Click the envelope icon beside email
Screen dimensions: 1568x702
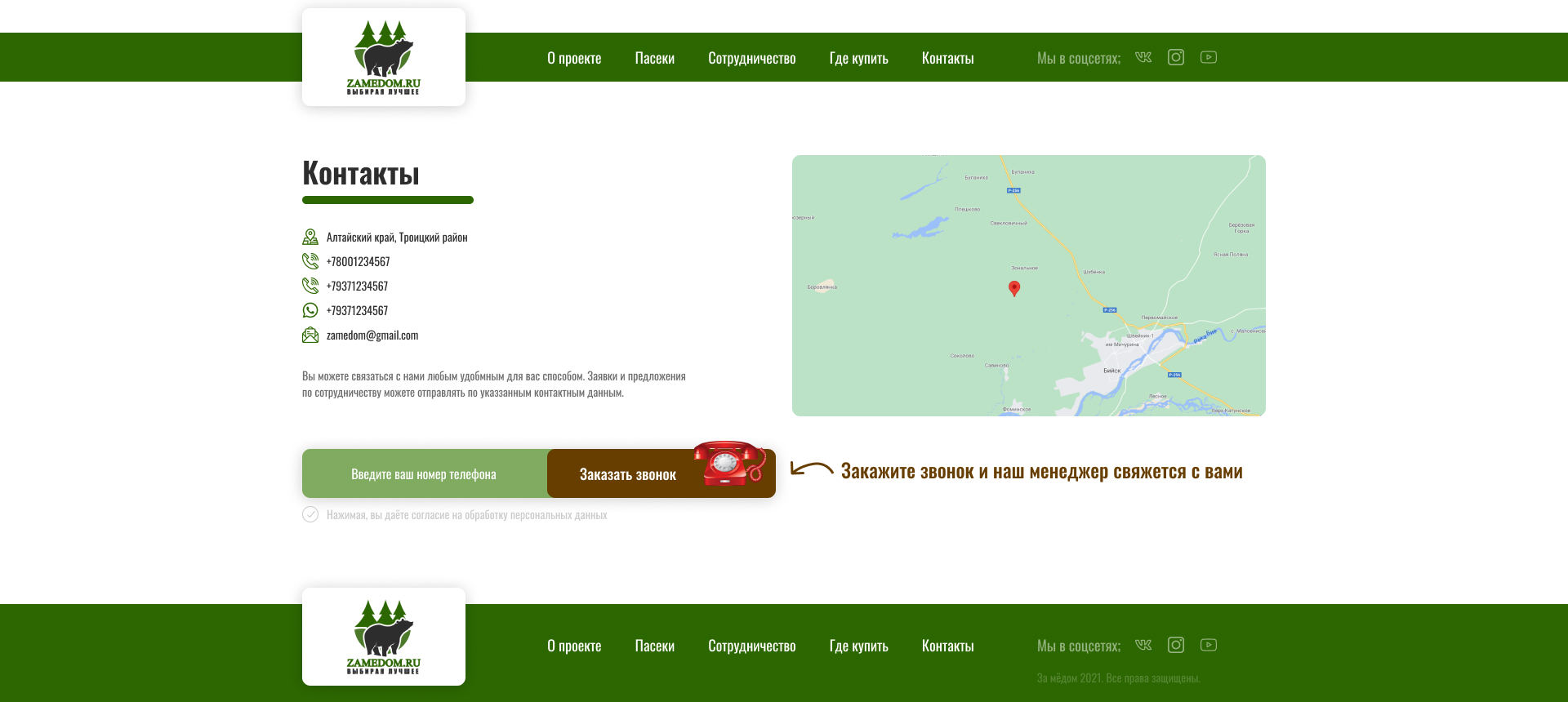tap(310, 335)
